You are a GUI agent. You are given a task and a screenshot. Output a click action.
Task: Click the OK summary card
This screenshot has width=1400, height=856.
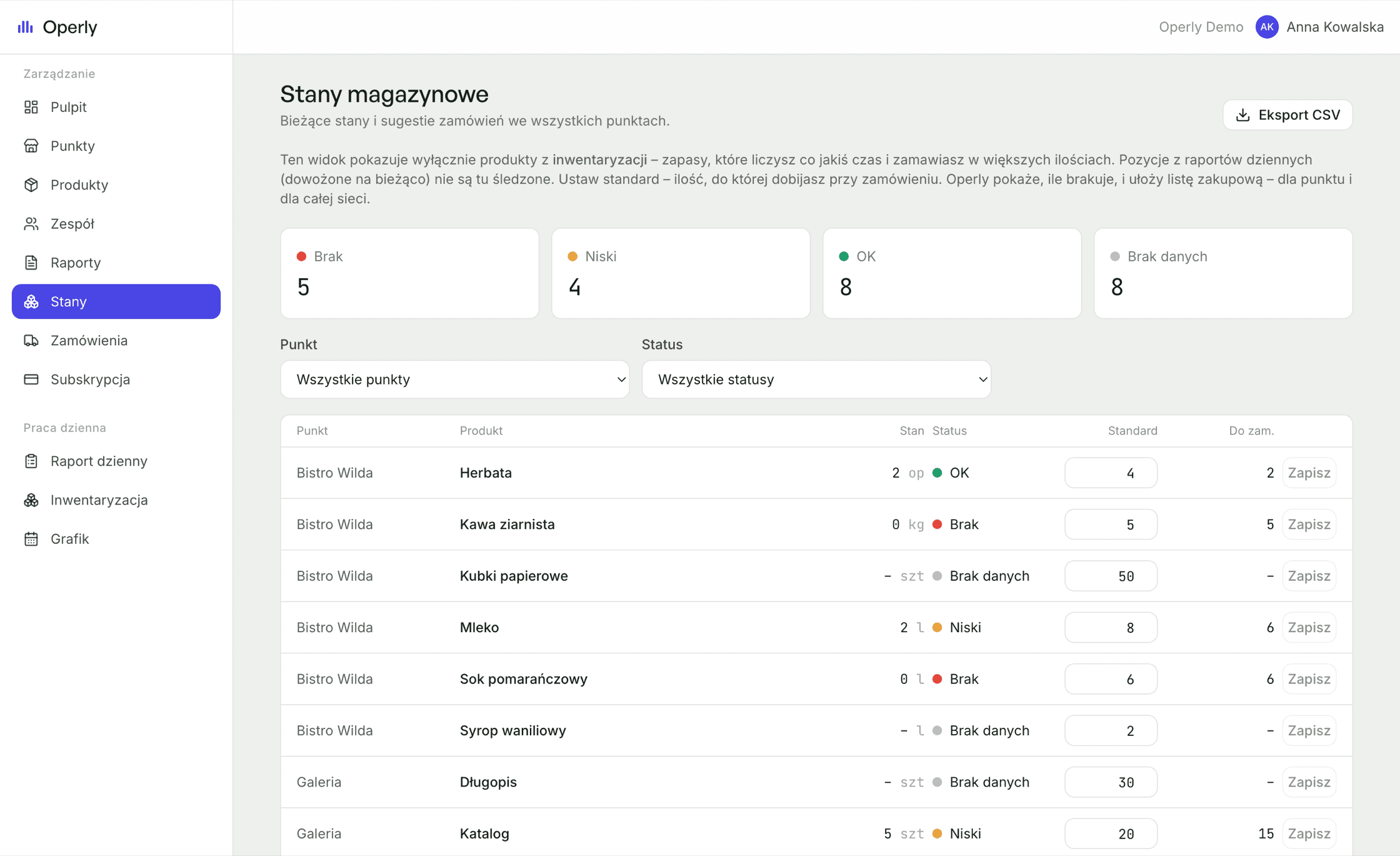pyautogui.click(x=952, y=273)
